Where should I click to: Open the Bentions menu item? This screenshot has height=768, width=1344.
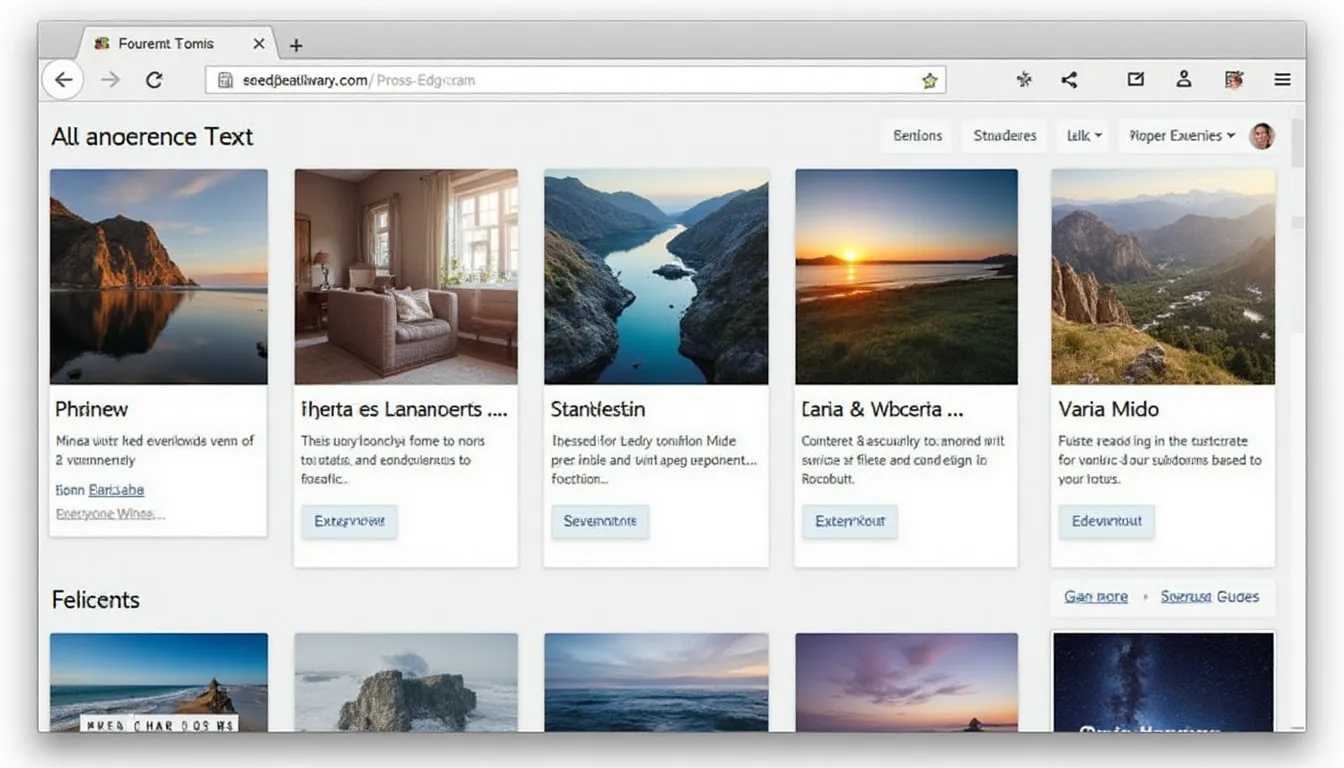917,136
